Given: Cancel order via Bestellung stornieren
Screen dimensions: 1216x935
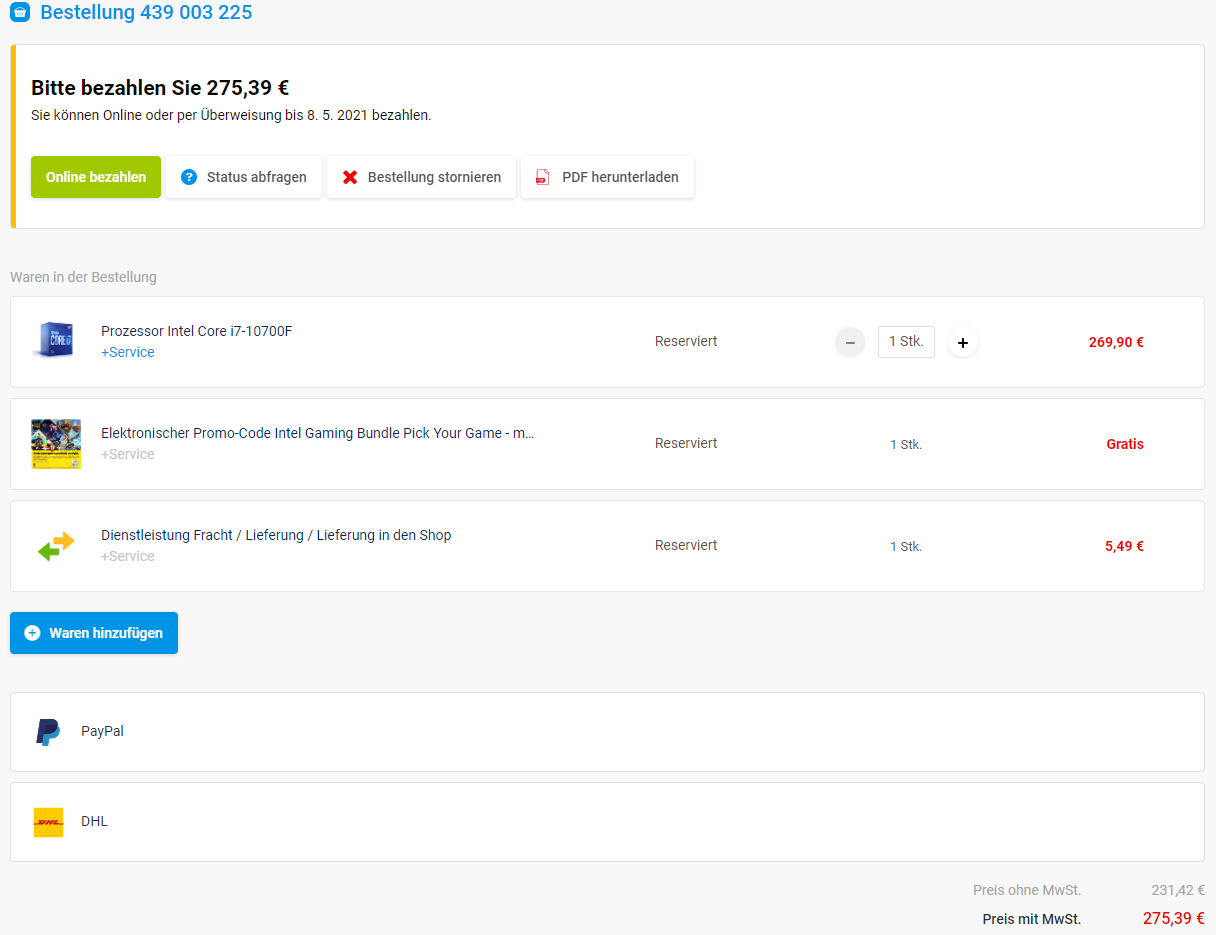Looking at the screenshot, I should pyautogui.click(x=421, y=177).
